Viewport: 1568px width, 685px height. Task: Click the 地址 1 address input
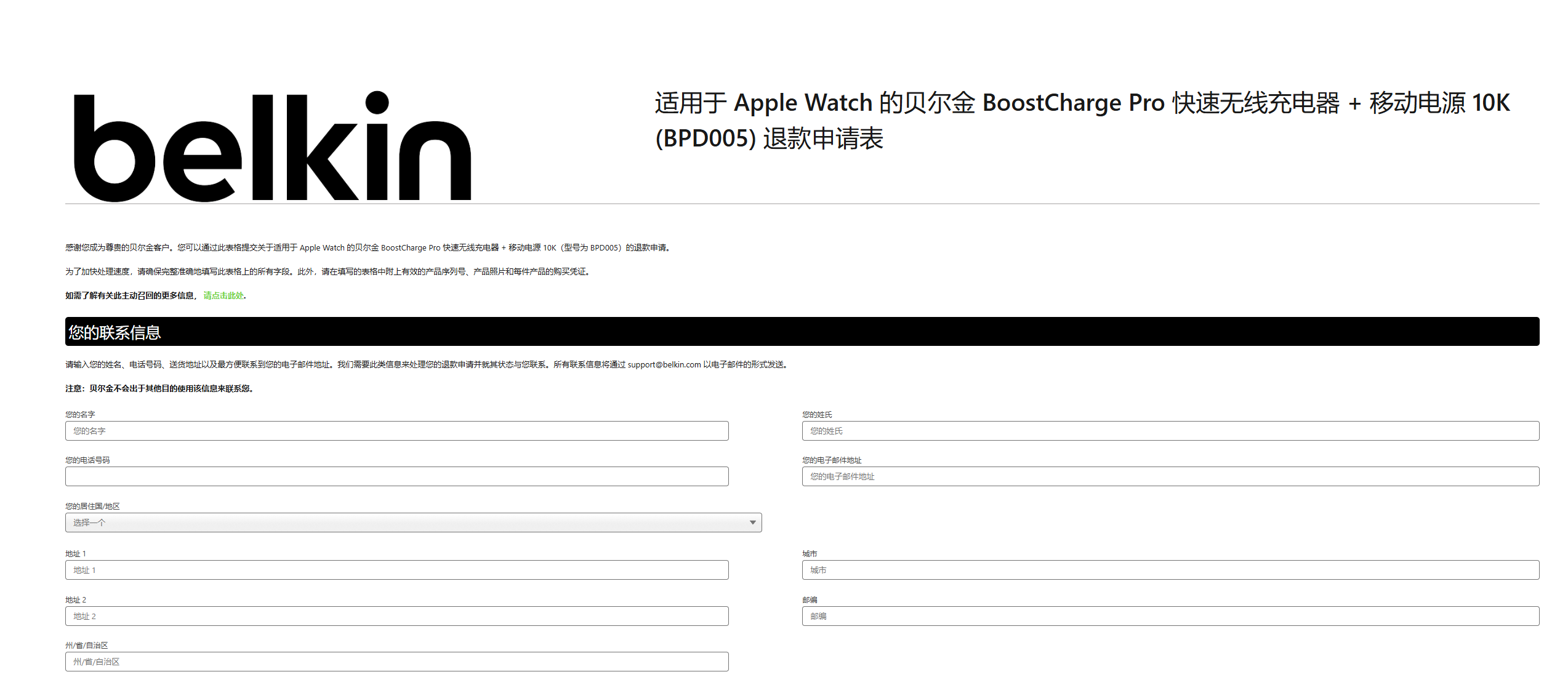point(396,570)
